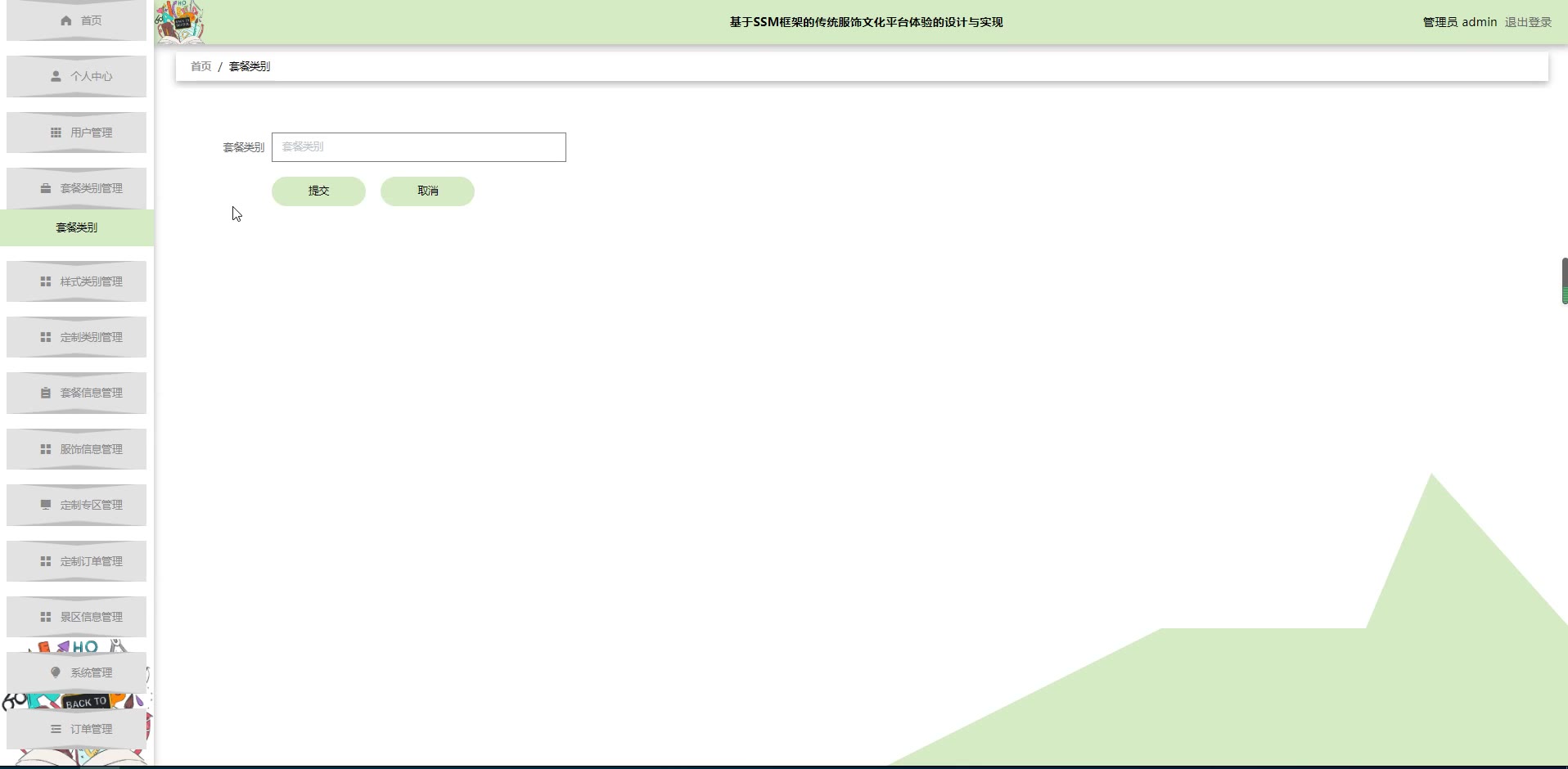
Task: Click the 提交 submit button
Action: [x=318, y=191]
